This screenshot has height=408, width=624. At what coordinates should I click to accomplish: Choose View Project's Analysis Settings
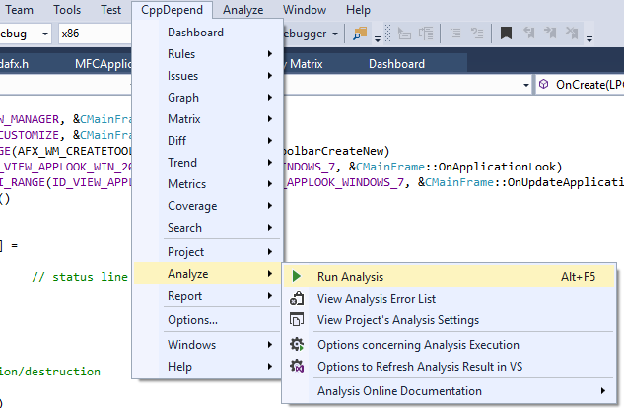tap(450, 320)
